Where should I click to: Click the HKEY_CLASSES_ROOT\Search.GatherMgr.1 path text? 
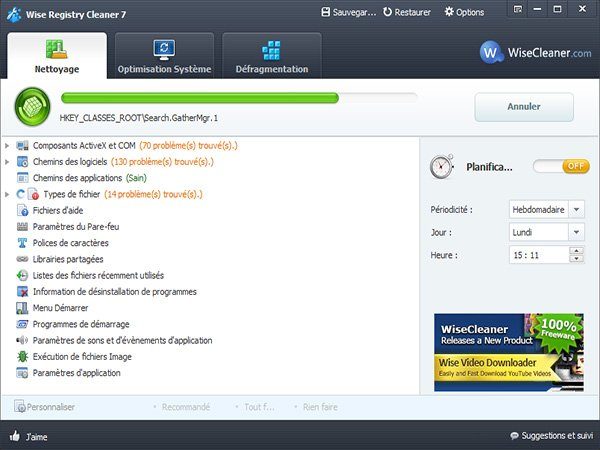(x=139, y=118)
